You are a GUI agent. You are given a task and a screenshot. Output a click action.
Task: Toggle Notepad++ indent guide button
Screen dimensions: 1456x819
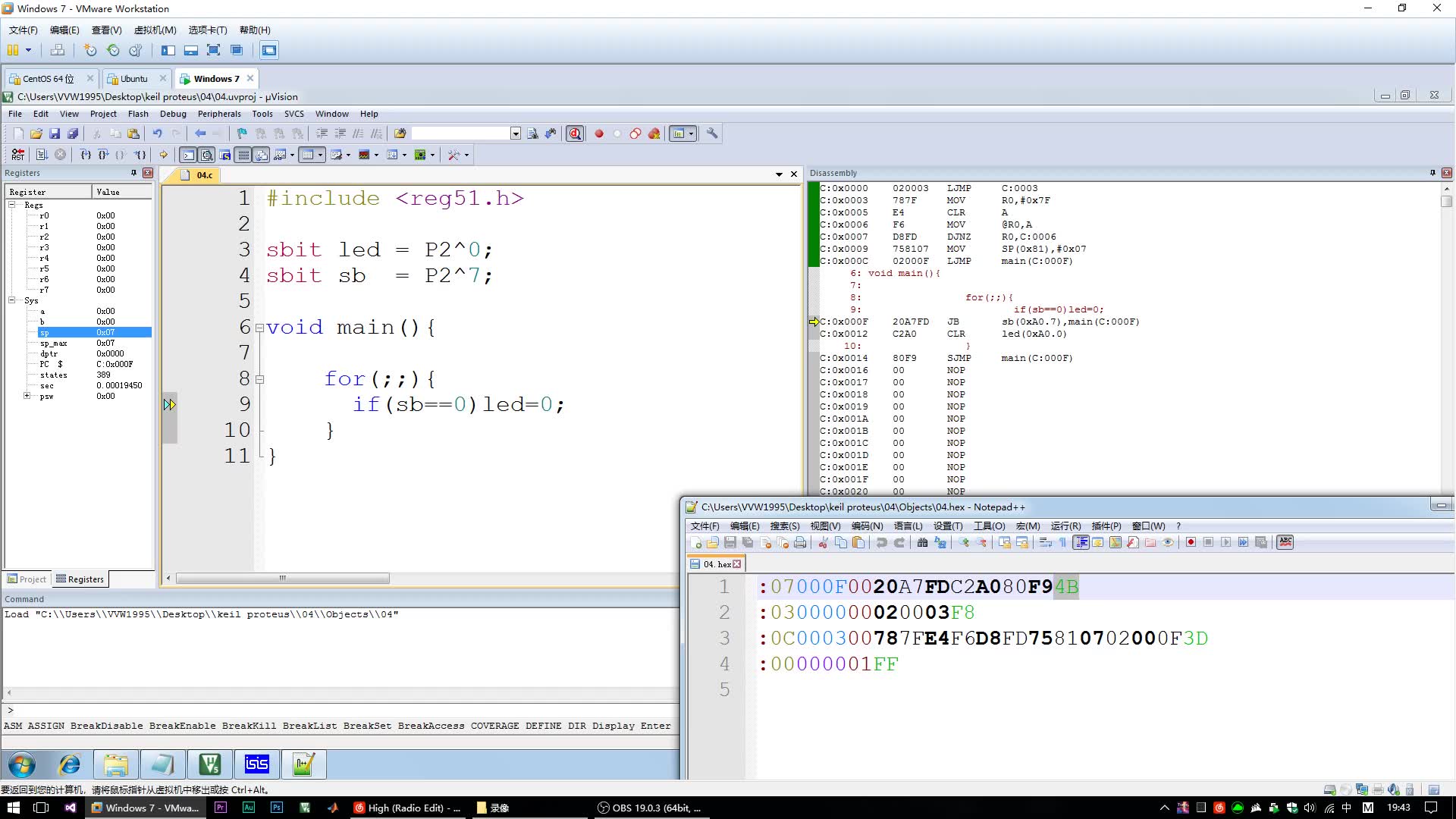tap(1081, 542)
